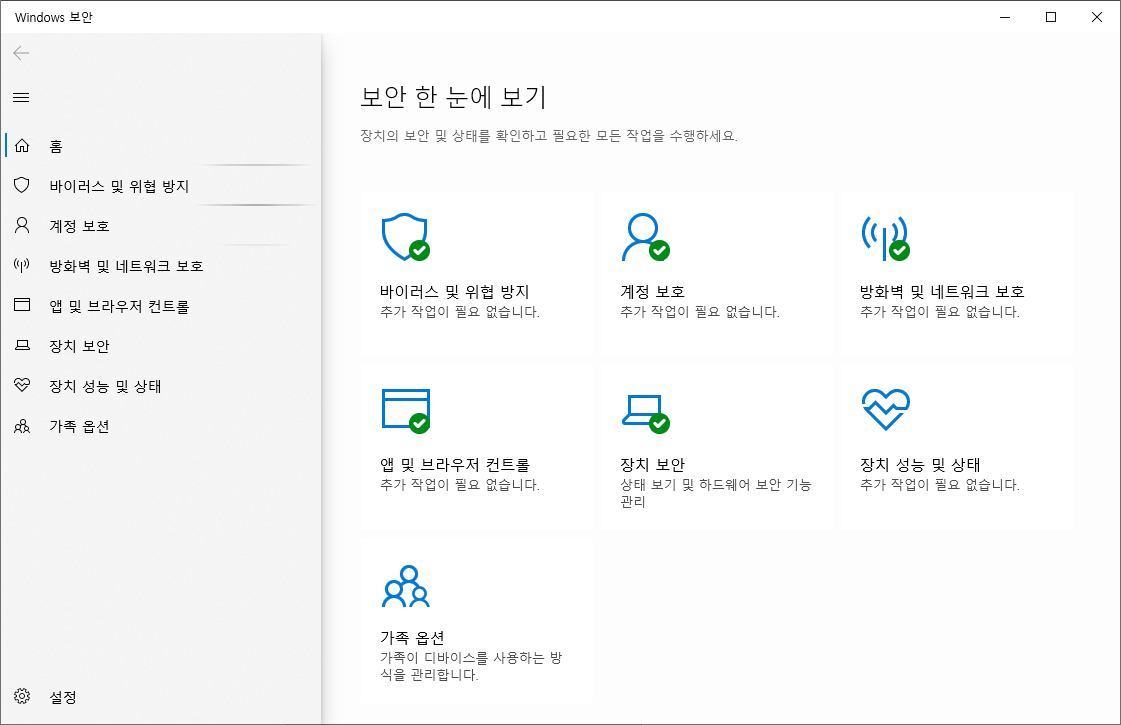1121x725 pixels.
Task: Open the 가족 옵션 card title
Action: click(x=413, y=638)
